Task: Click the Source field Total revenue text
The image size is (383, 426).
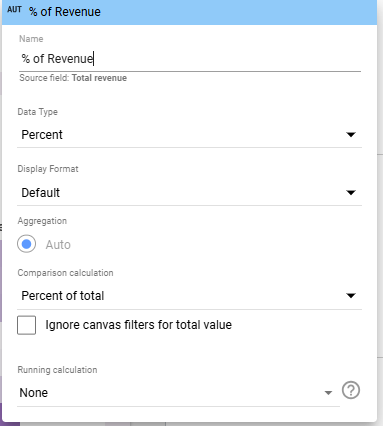Action: coord(73,78)
